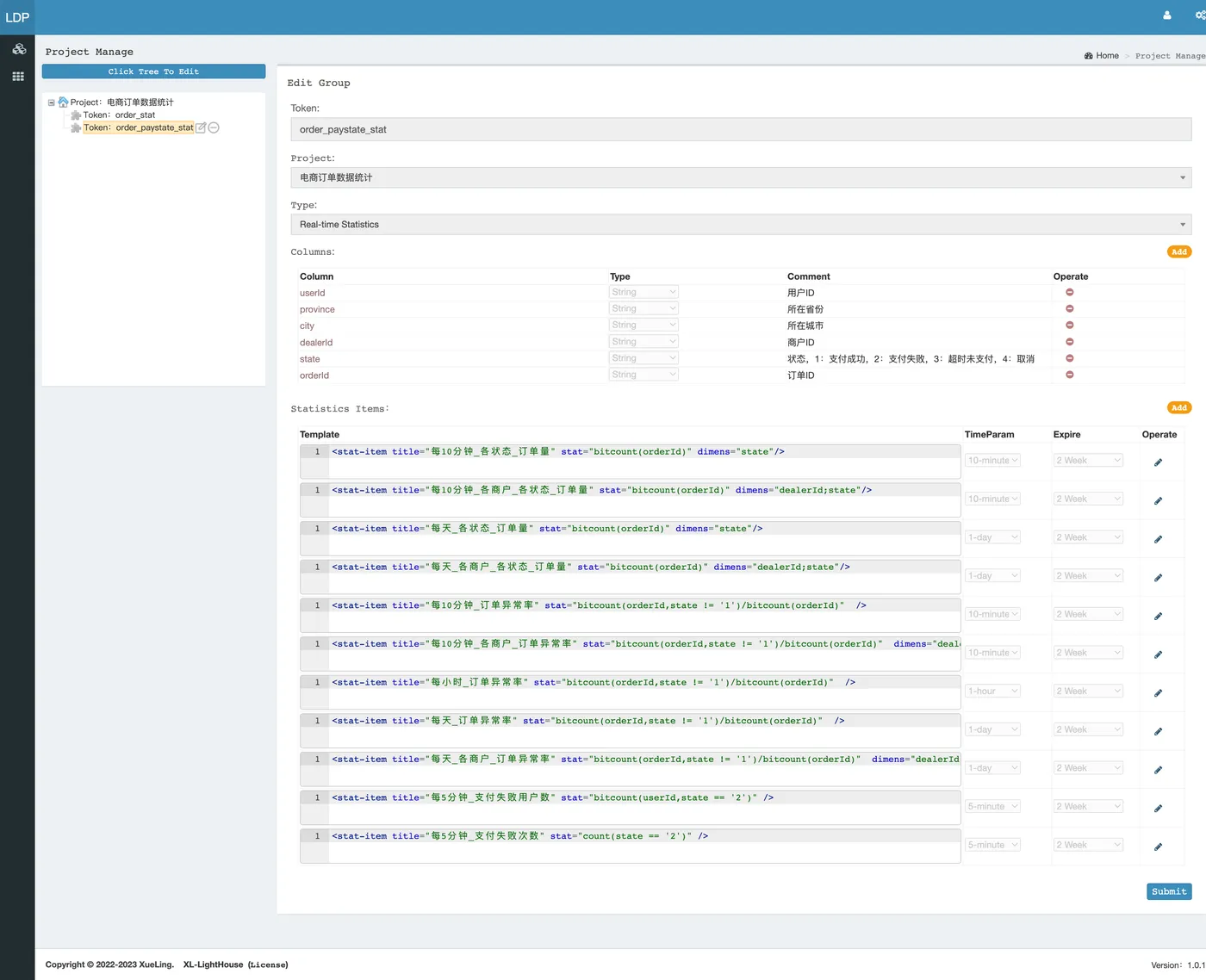Screen dimensions: 1206x980
Task: Open TimeParam dropdown for 每小时_订单异常率
Action: [x=992, y=691]
